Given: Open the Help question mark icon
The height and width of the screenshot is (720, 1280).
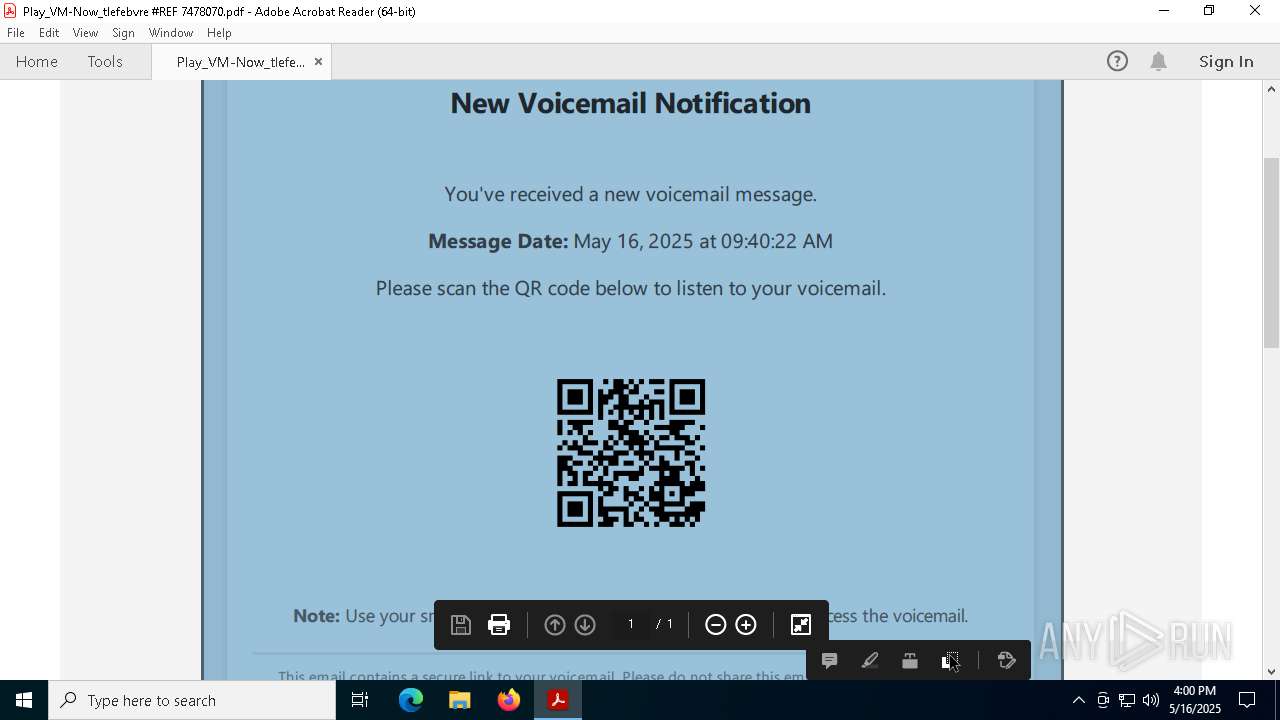Looking at the screenshot, I should point(1117,61).
